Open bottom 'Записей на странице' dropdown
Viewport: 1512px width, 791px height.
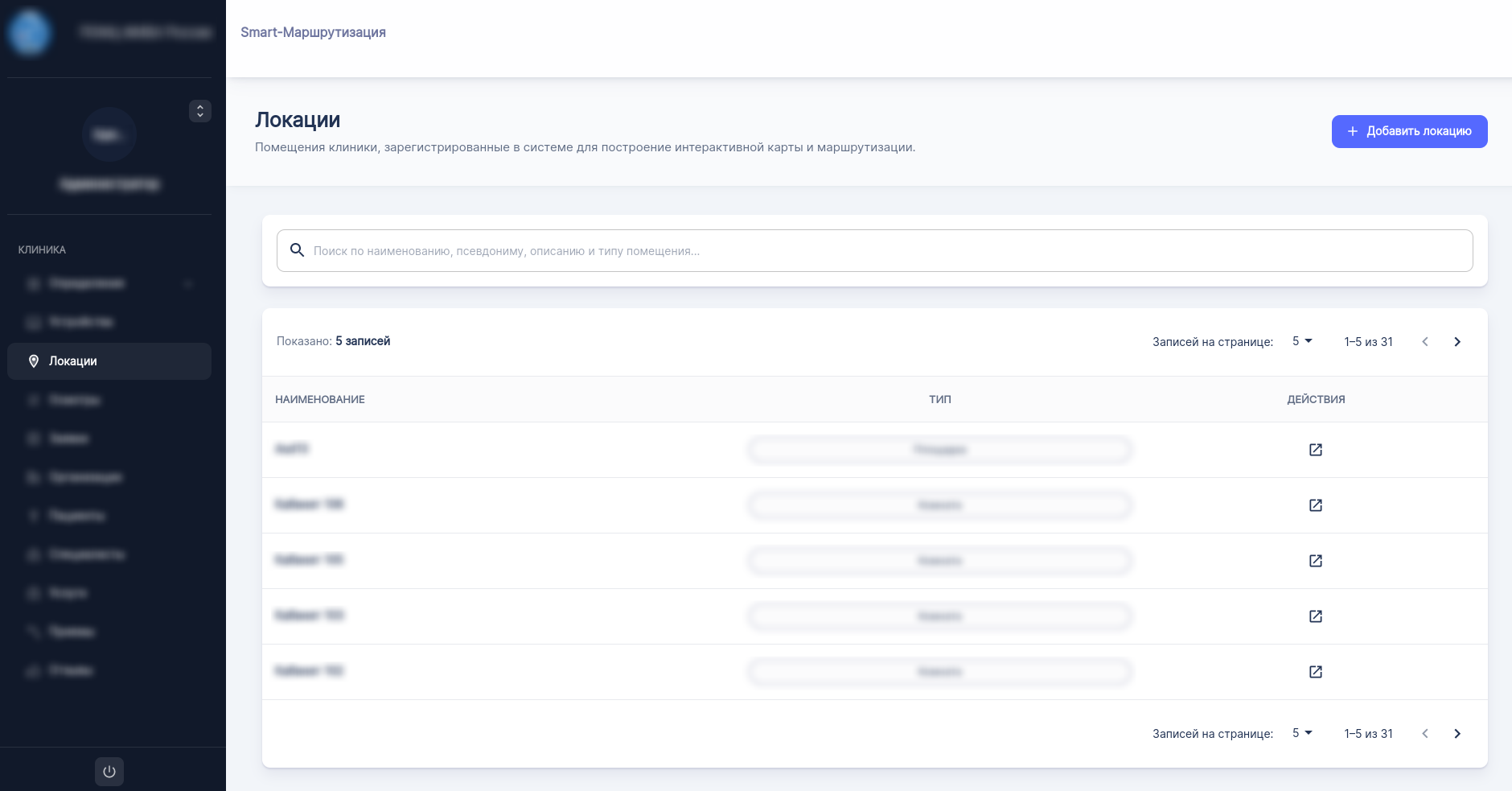[x=1302, y=734]
